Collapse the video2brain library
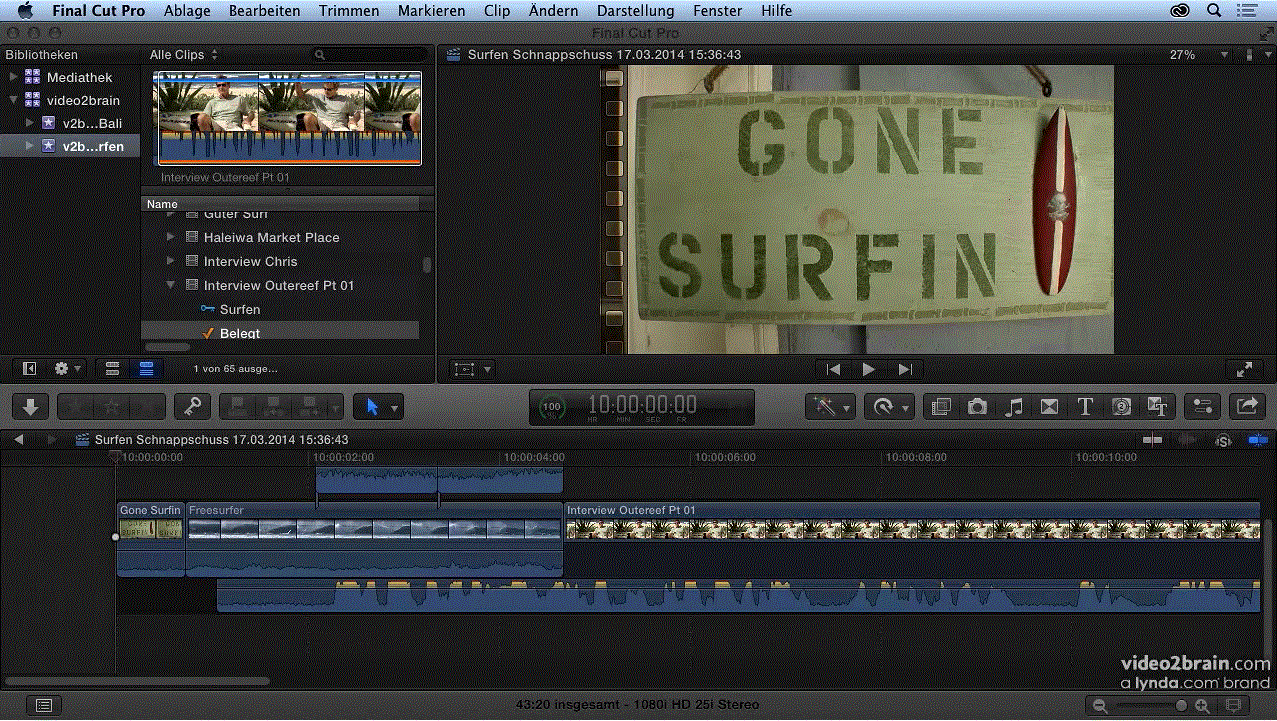1277x721 pixels. pyautogui.click(x=13, y=100)
